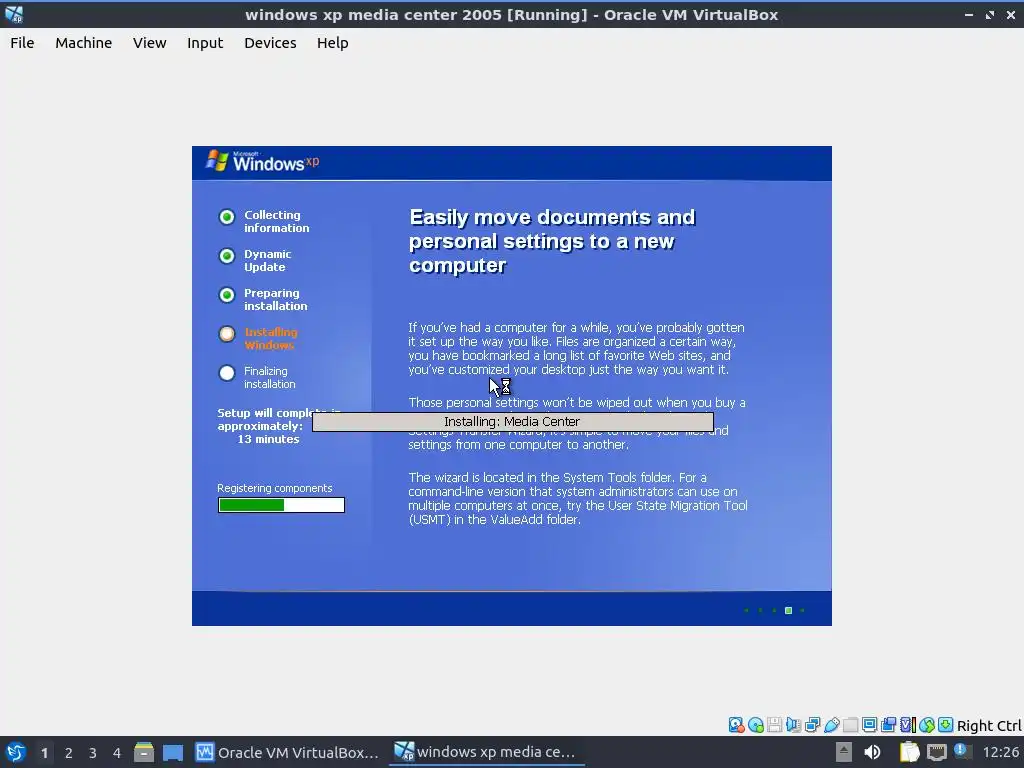Switch to workspace 1
Viewport: 1024px width, 768px height.
(x=44, y=753)
